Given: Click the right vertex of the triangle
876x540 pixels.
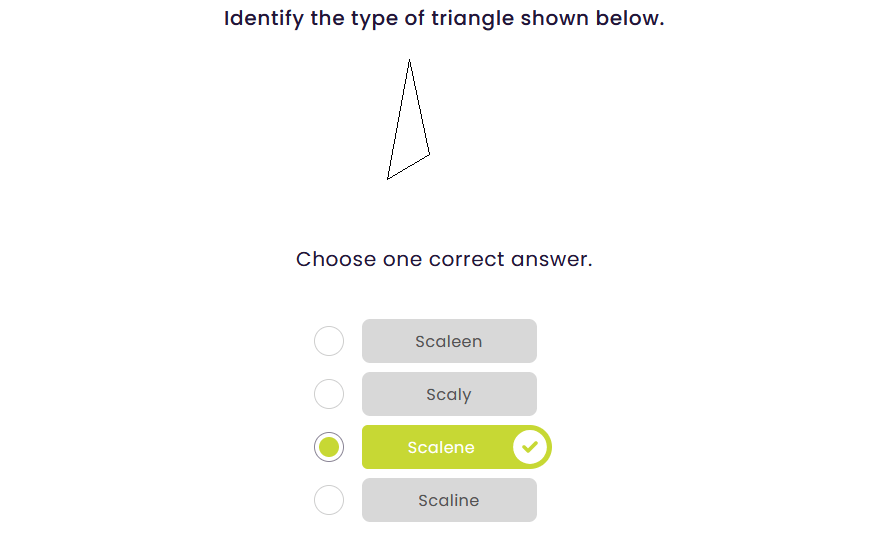Looking at the screenshot, I should [429, 154].
